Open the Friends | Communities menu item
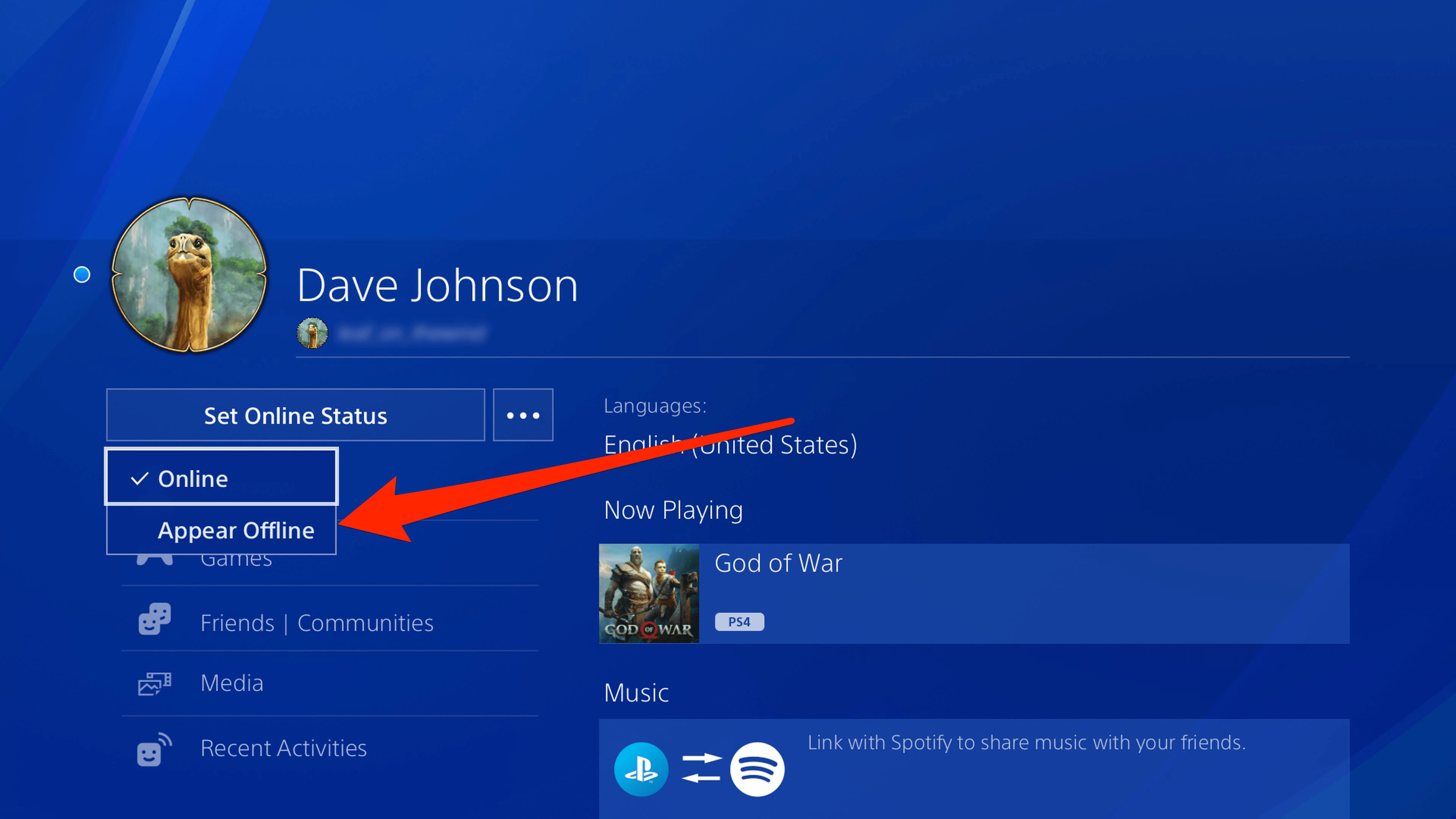This screenshot has height=819, width=1456. point(329,620)
